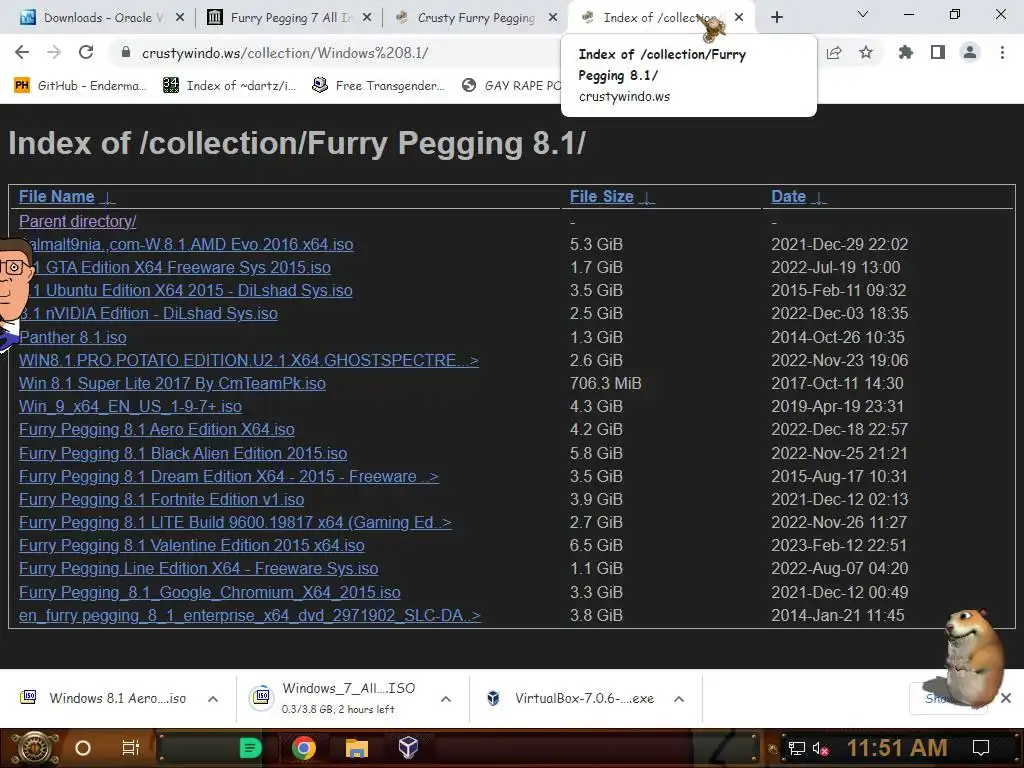Open the Ubuntu Edition X64 2015 link

[x=192, y=291]
